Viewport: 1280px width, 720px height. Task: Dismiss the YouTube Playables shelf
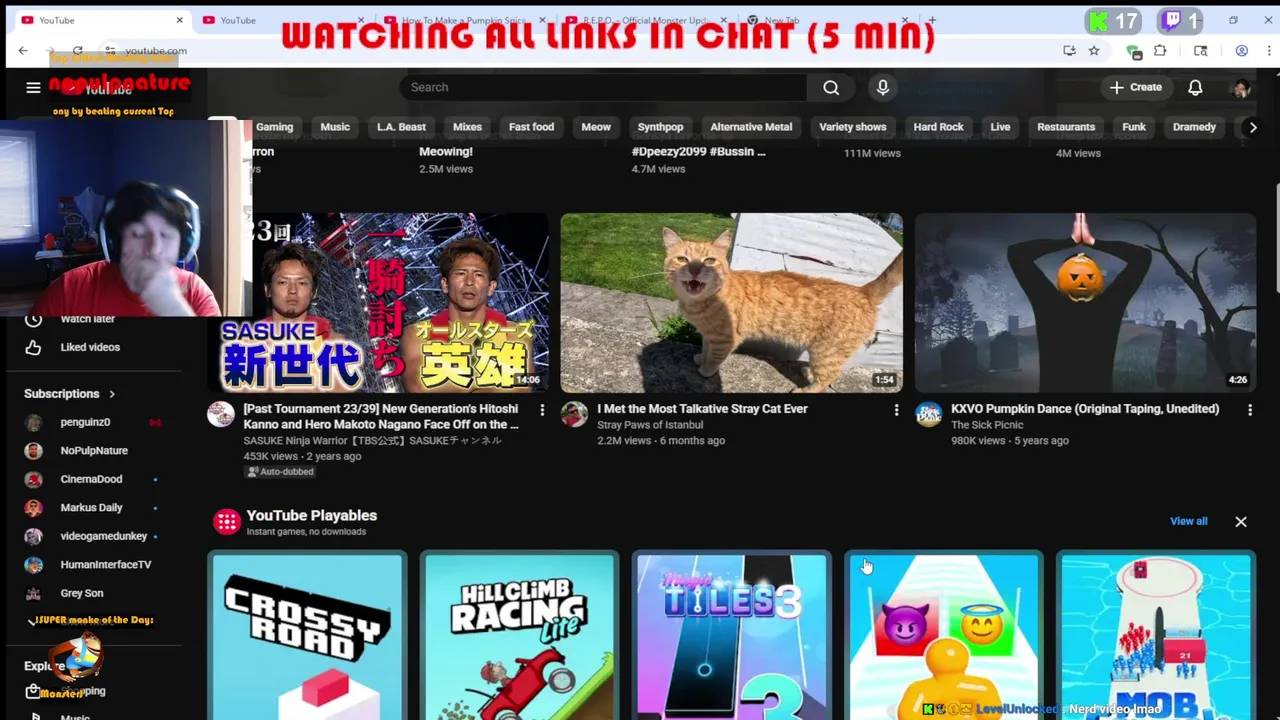pyautogui.click(x=1241, y=521)
